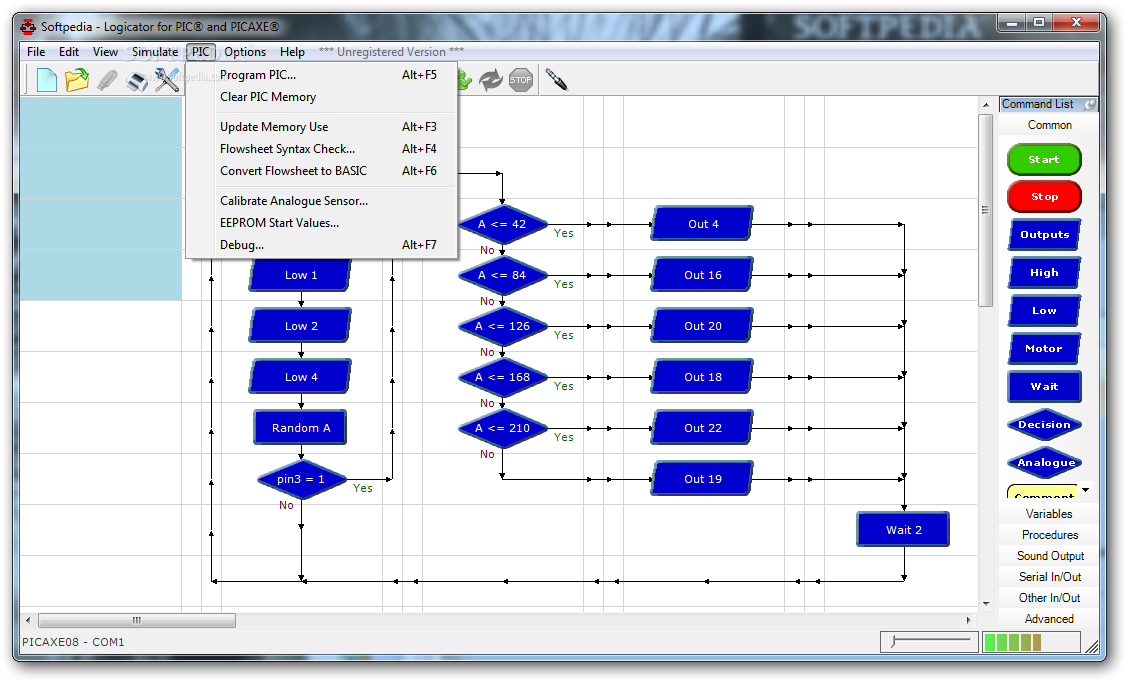
Task: Click the grey refresh arrows icon
Action: pyautogui.click(x=491, y=80)
